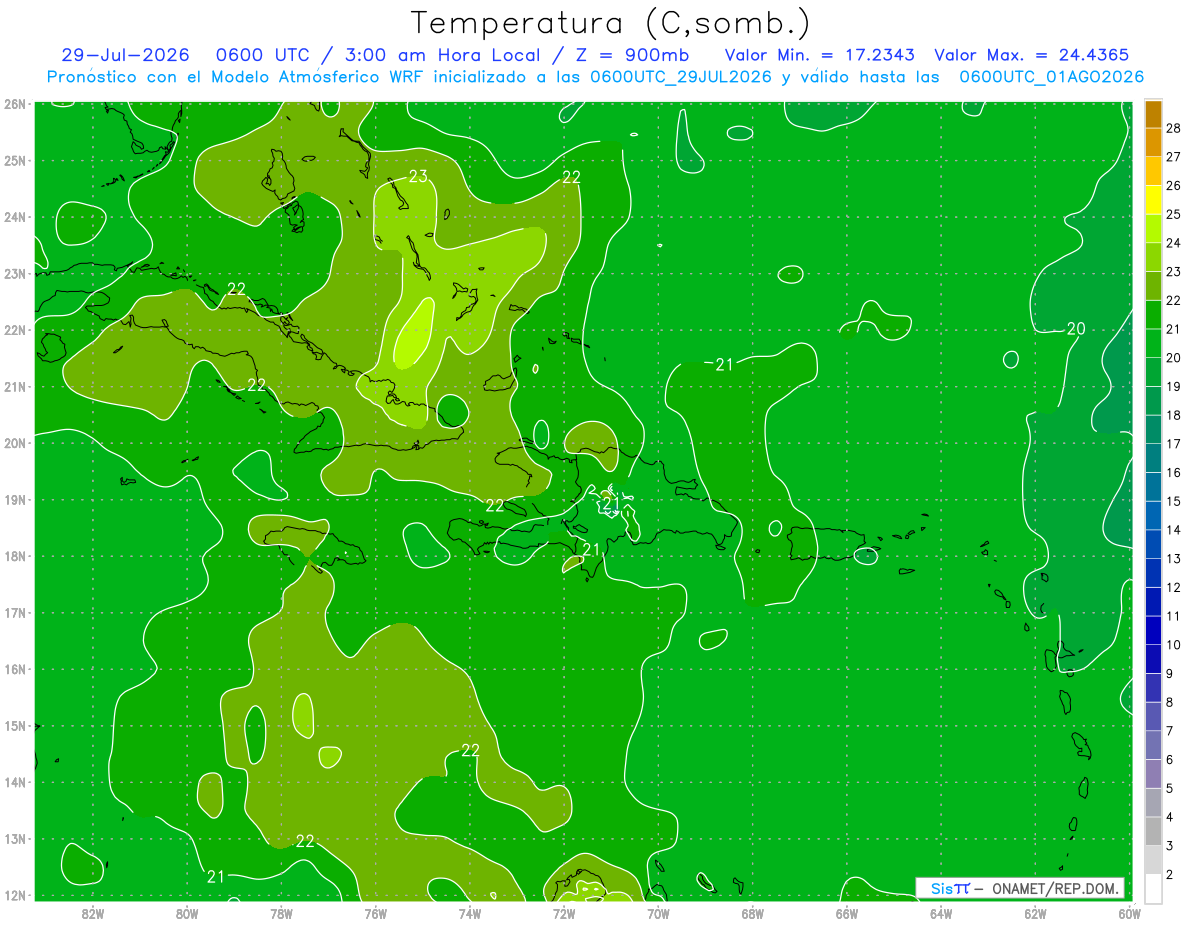This screenshot has width=1200, height=927.
Task: Click the 19N latitude axis label
Action: [x=14, y=499]
